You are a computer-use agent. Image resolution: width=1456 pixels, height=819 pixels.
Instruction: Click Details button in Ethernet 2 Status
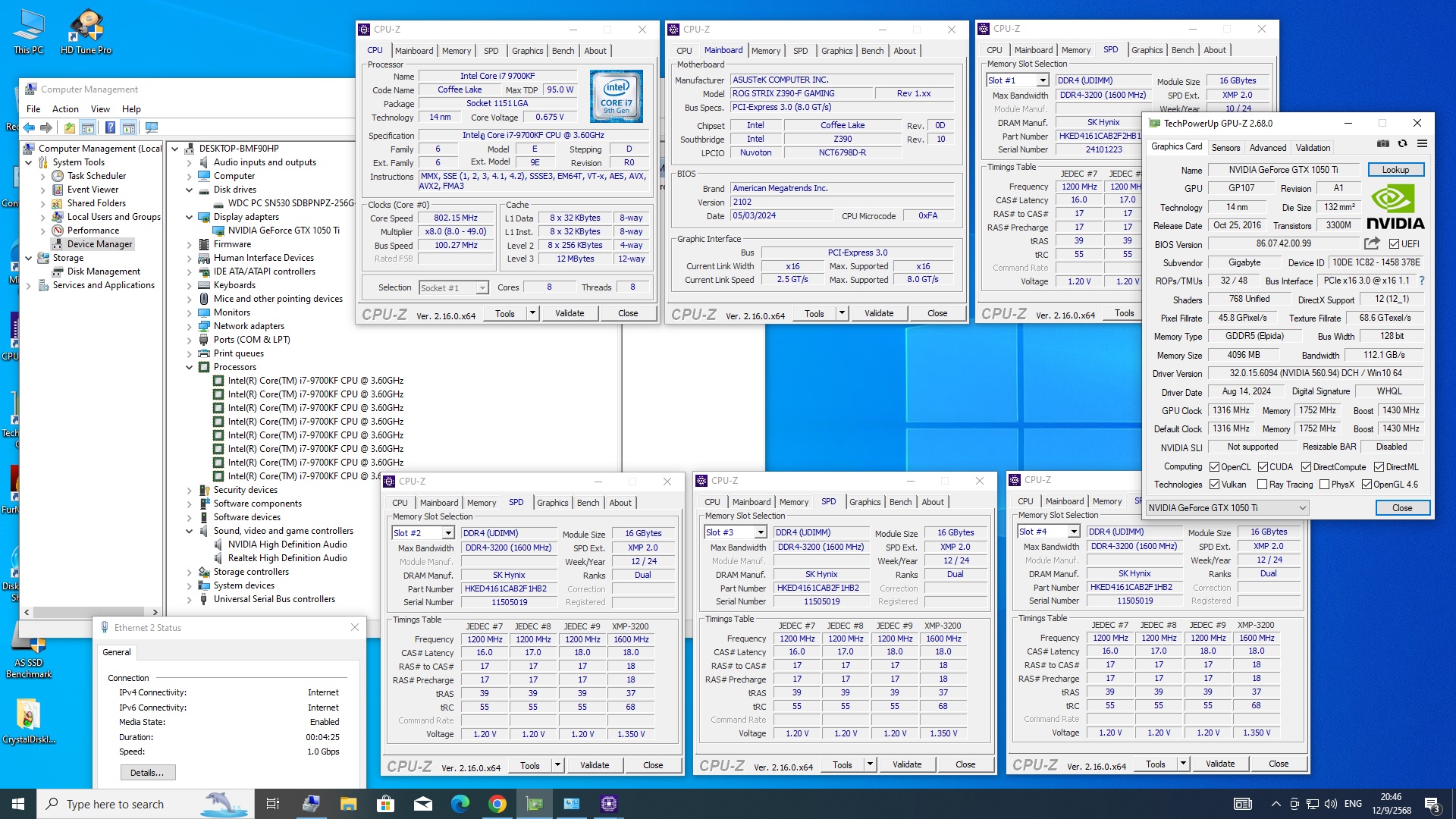(147, 773)
